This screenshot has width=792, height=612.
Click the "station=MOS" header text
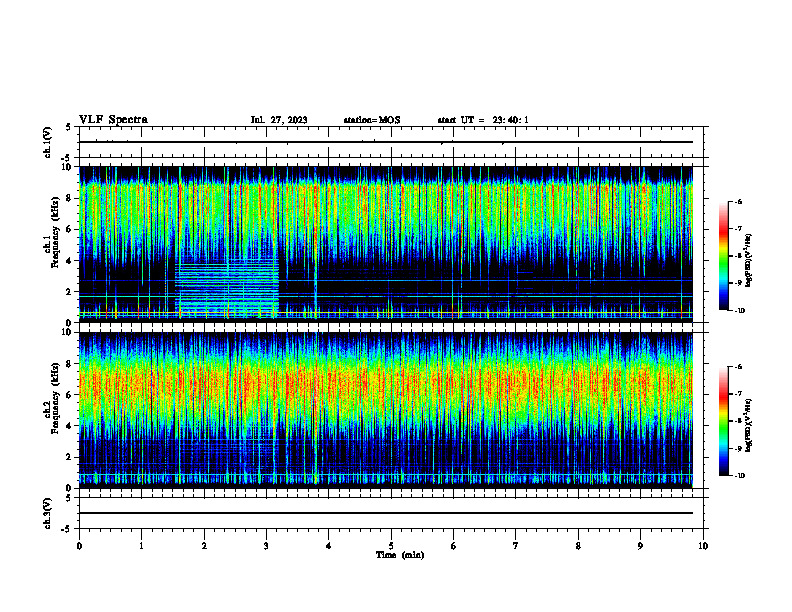pos(372,120)
